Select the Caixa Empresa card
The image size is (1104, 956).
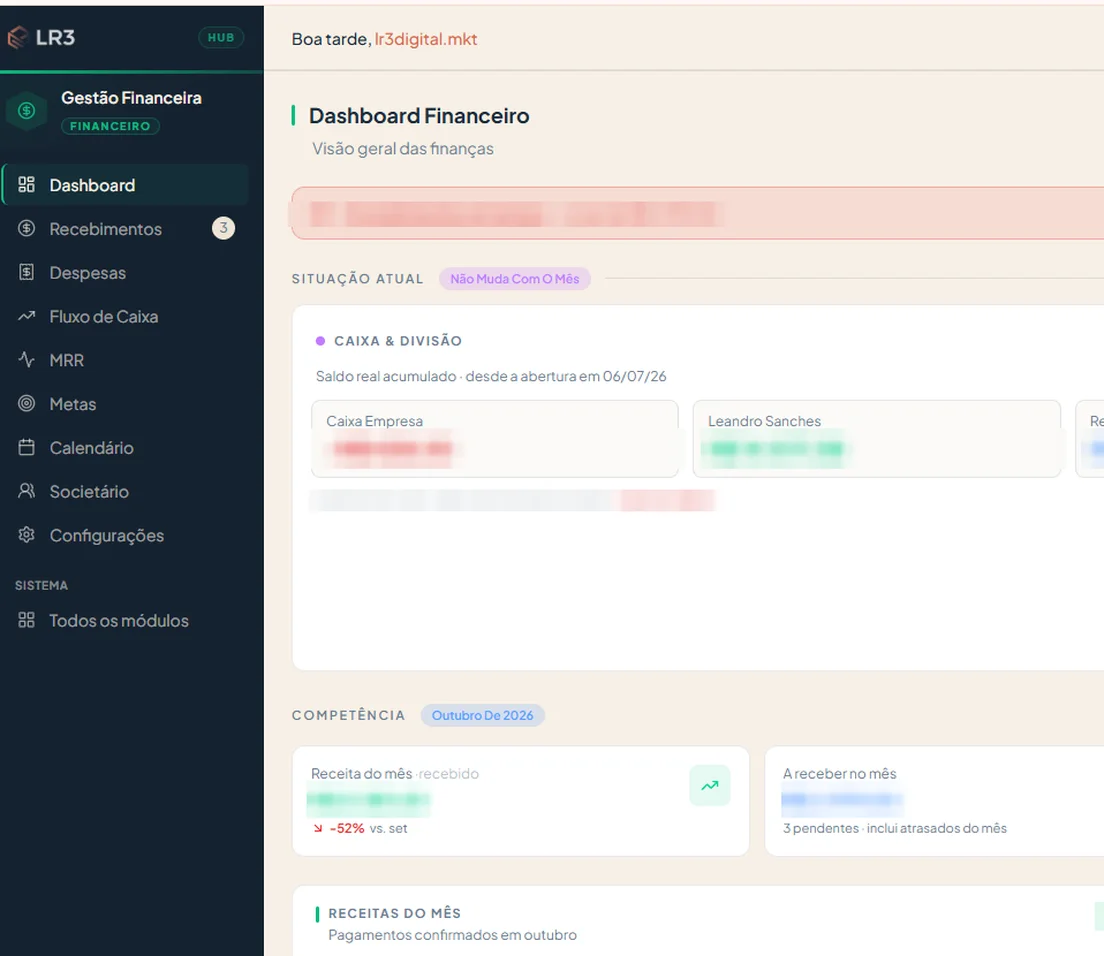495,439
